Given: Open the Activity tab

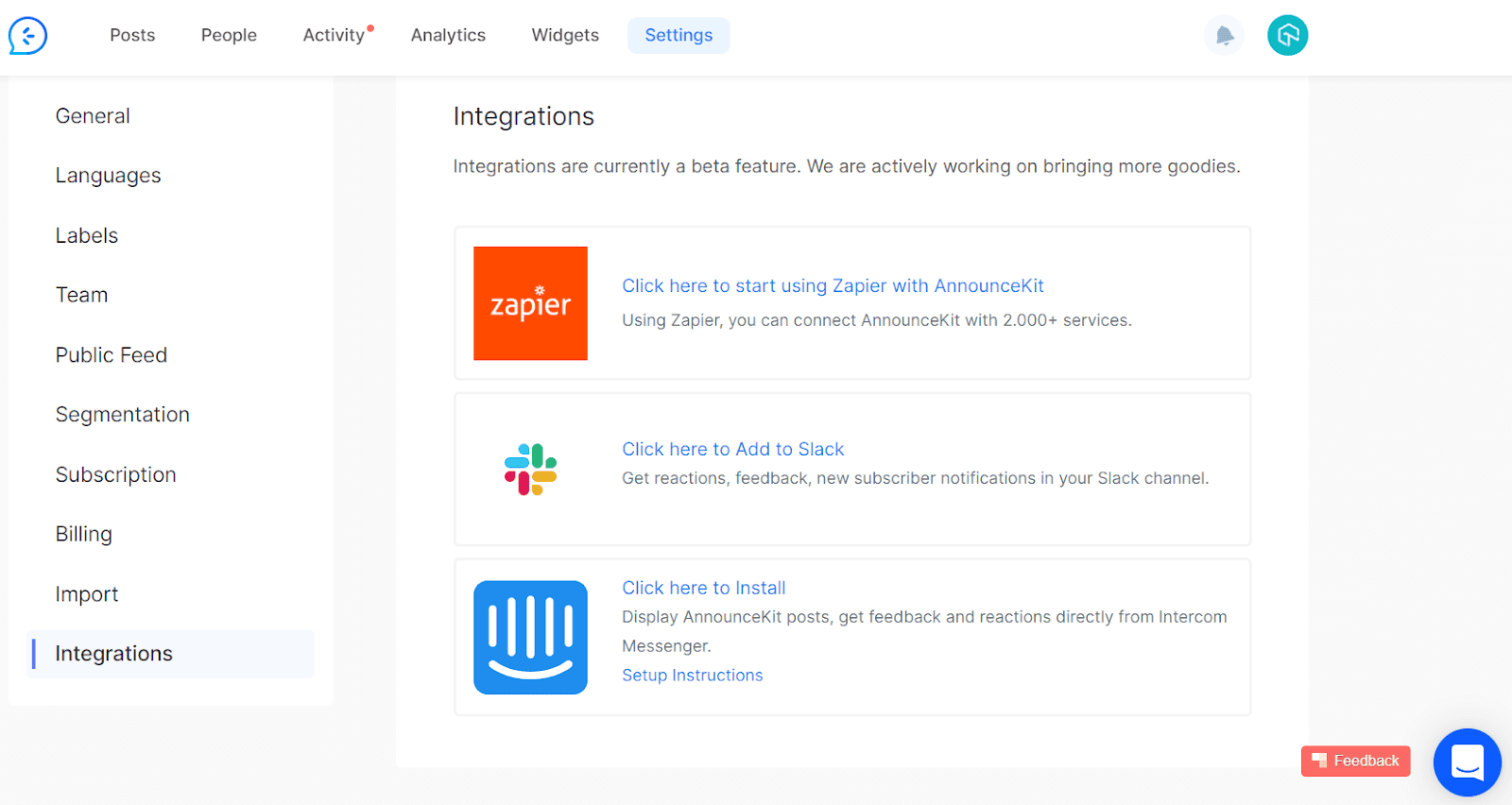Looking at the screenshot, I should (334, 35).
